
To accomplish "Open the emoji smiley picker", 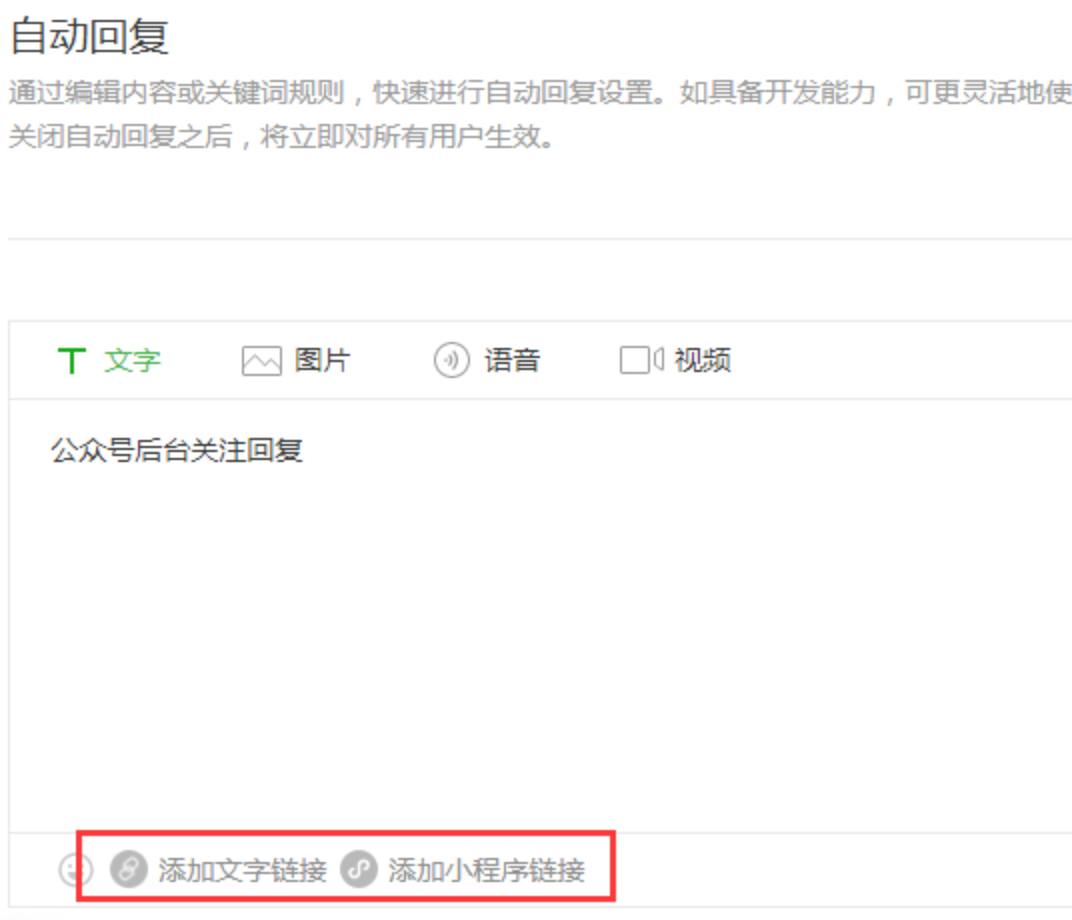I will [x=75, y=870].
